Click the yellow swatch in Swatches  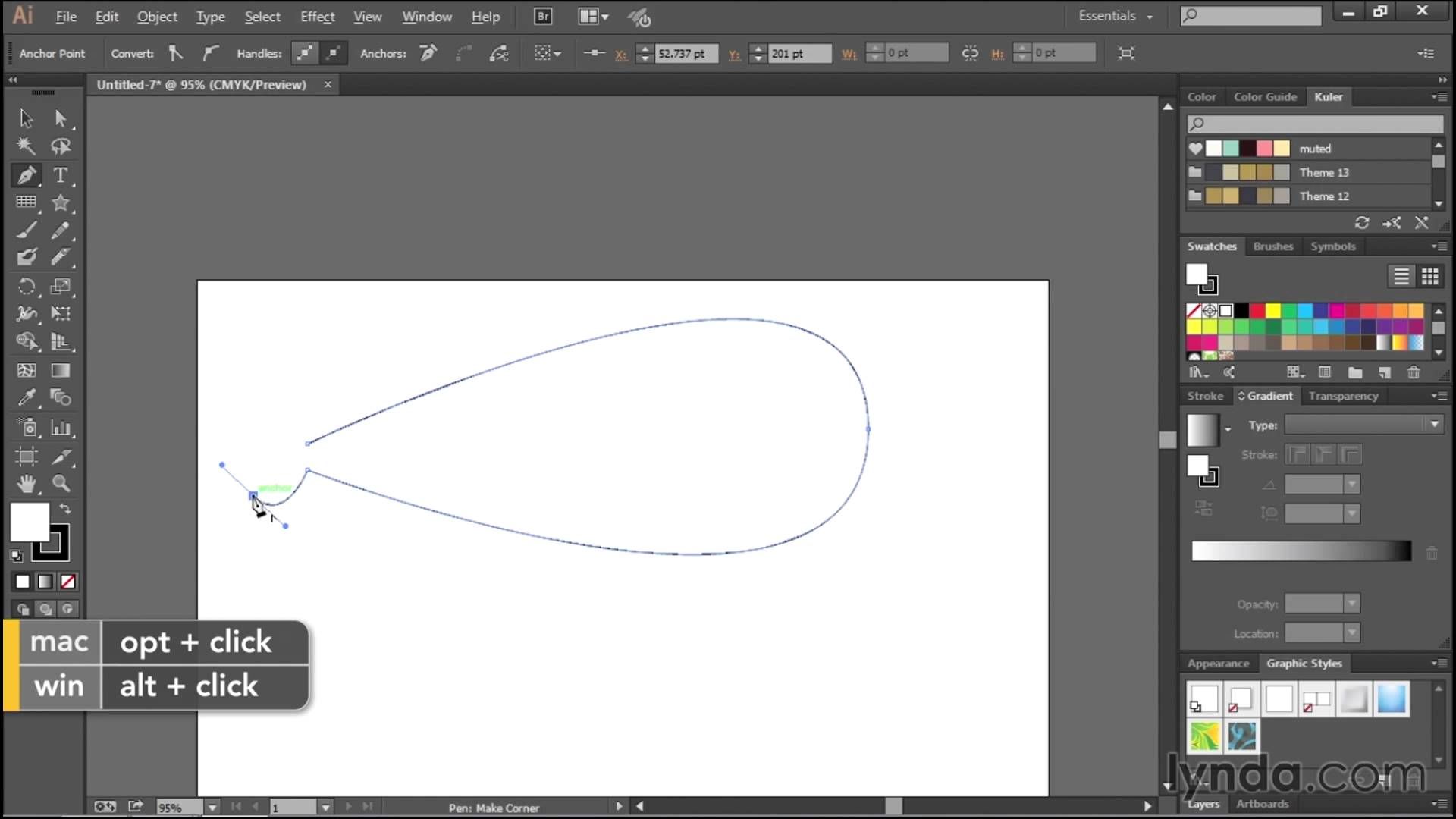coord(1272,310)
